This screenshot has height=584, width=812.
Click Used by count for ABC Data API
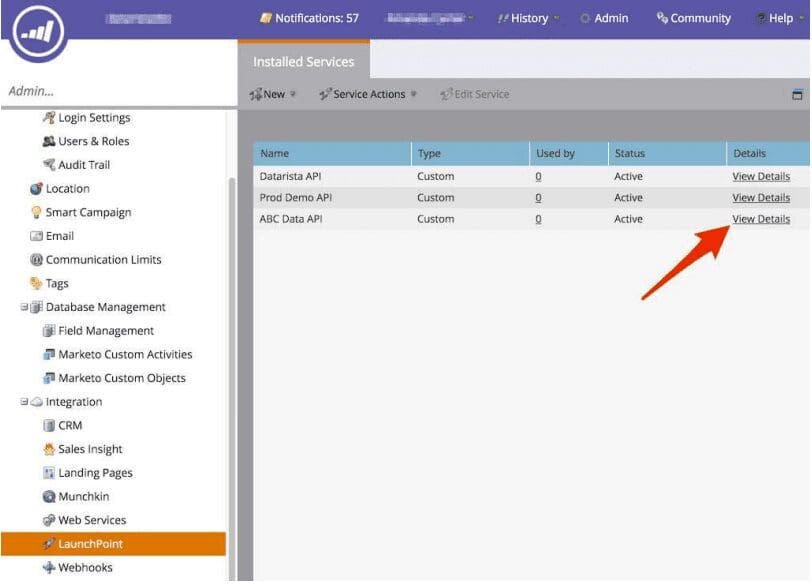click(x=539, y=219)
